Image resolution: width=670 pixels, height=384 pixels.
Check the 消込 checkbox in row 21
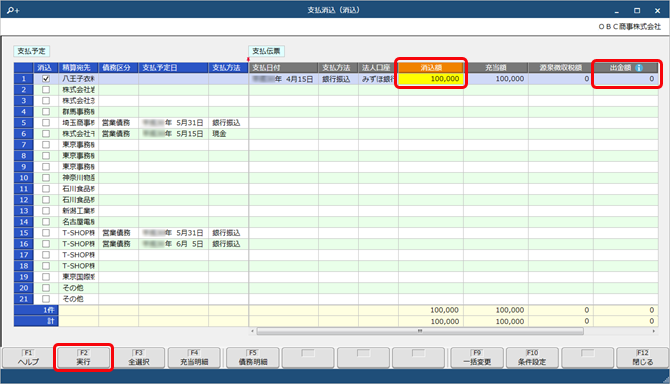pyautogui.click(x=46, y=299)
